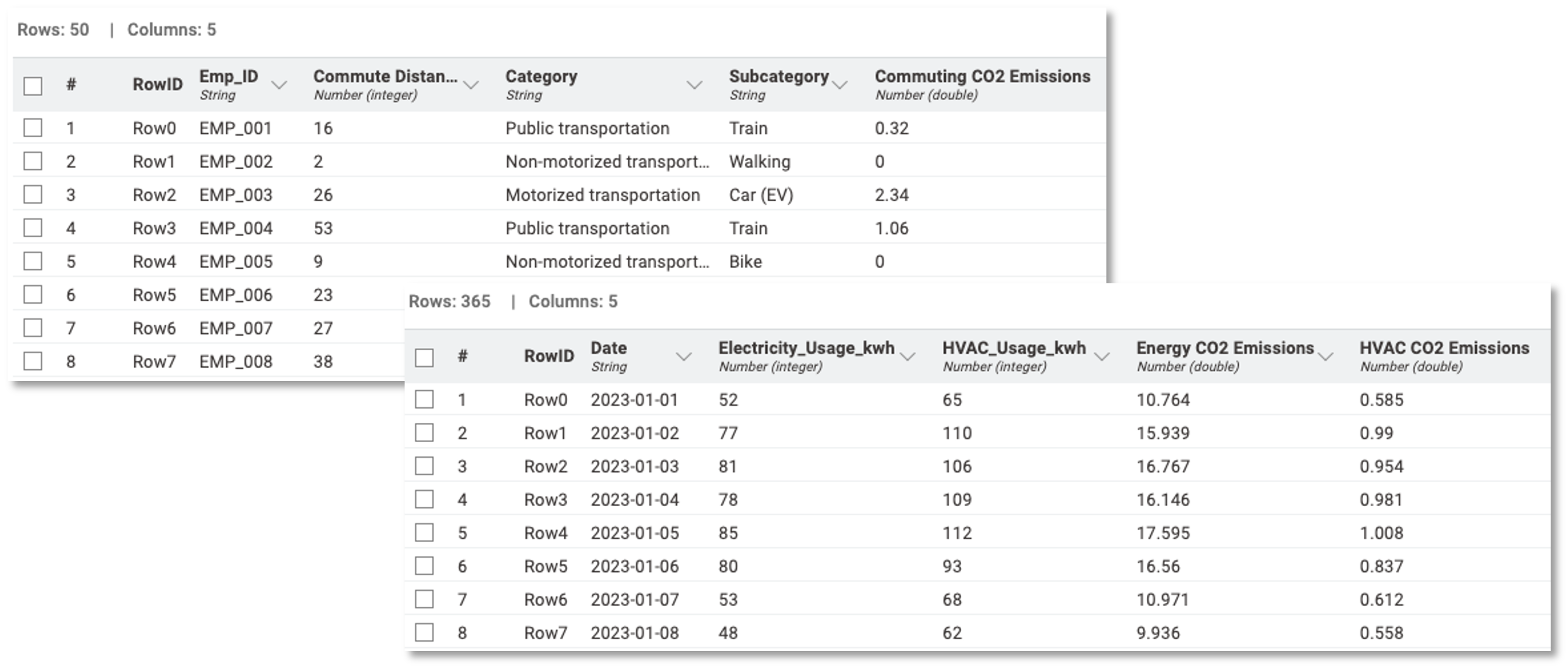Viewport: 1568px width, 669px height.
Task: Select the Public transportation cell for EMP_004
Action: click(588, 228)
